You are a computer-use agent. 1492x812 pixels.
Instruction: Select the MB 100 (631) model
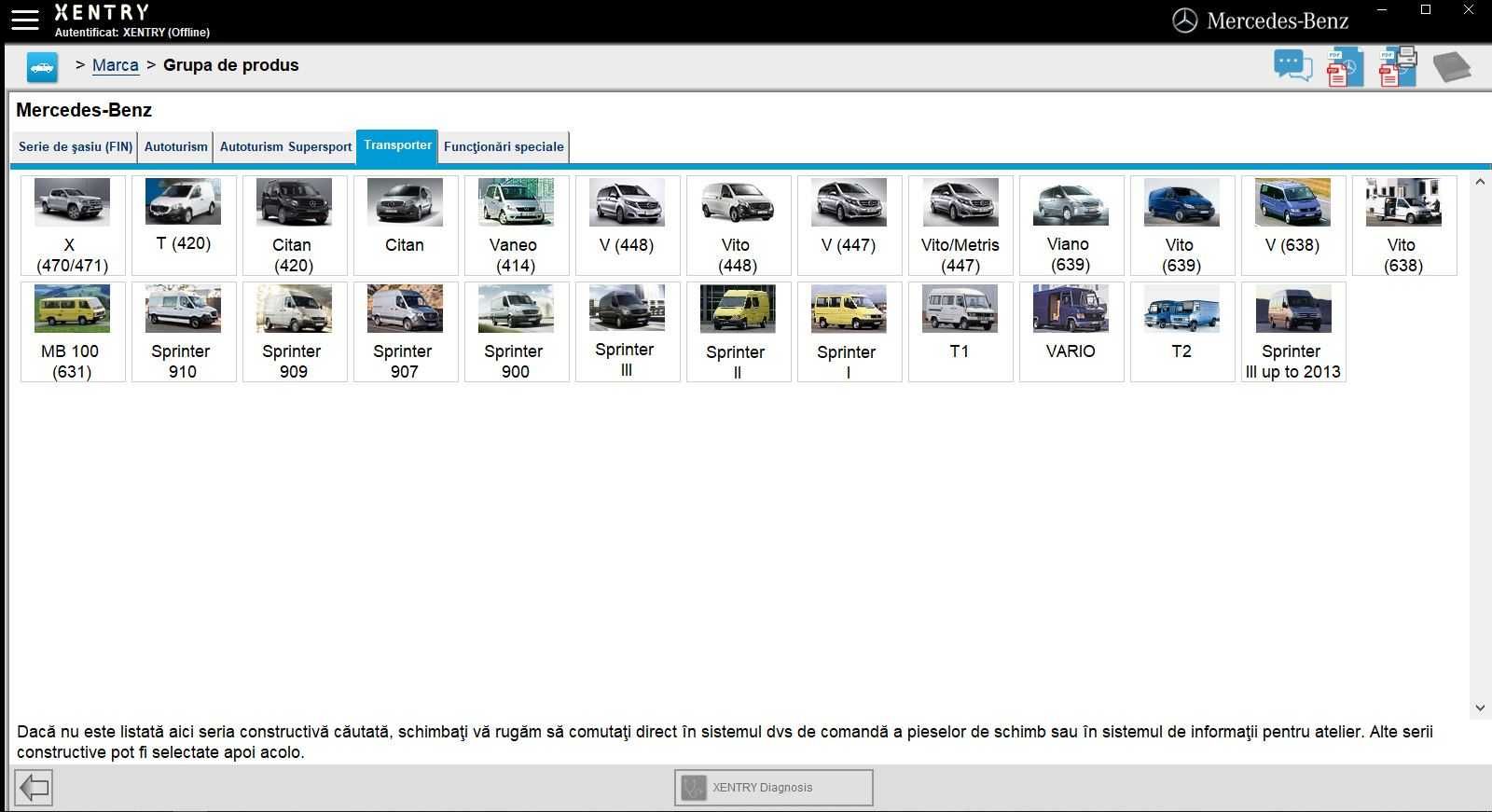coord(73,332)
